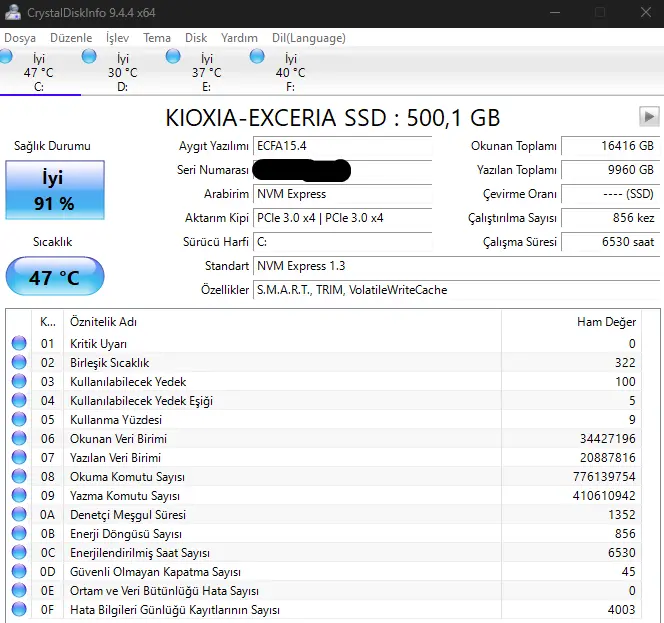This screenshot has height=623, width=664.
Task: Click status orb for 02 Birleşik Sıcaklık
Action: coord(19,362)
